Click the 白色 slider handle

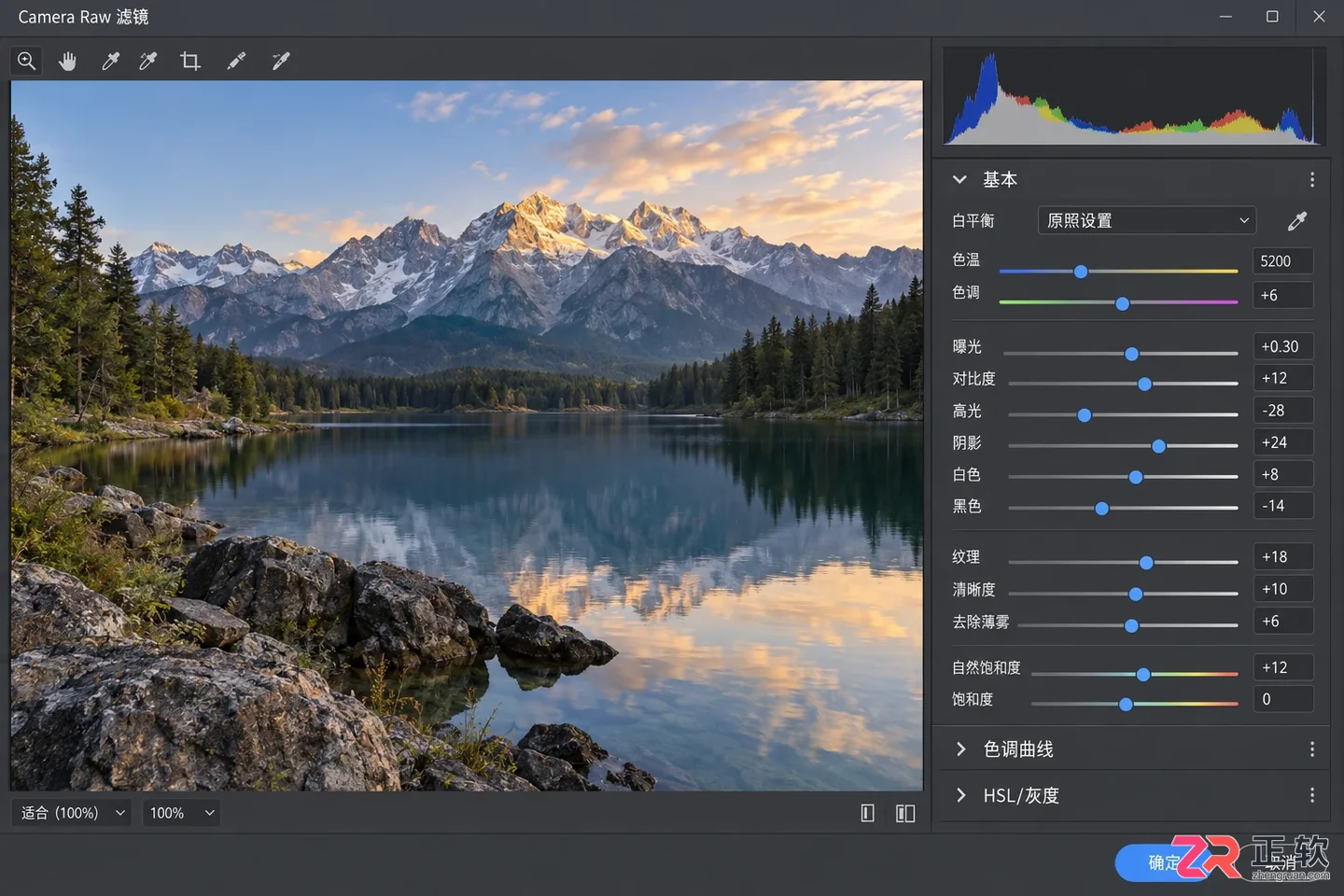(x=1136, y=477)
